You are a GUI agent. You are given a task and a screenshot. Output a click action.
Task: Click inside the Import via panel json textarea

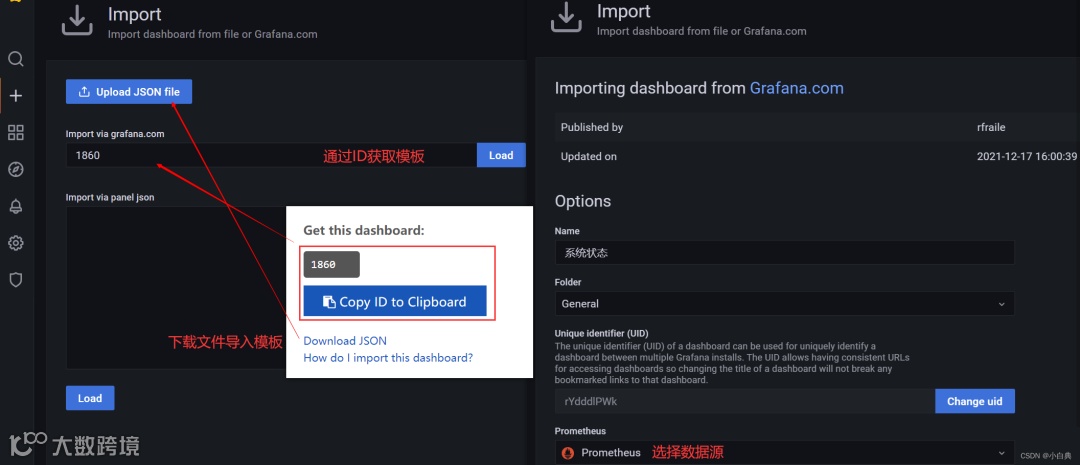176,288
